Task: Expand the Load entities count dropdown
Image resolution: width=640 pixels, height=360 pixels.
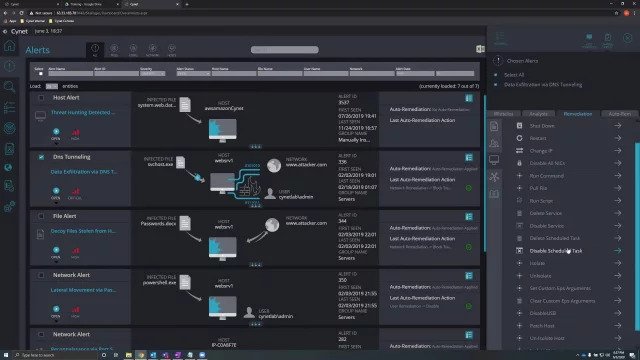Action: [52, 87]
